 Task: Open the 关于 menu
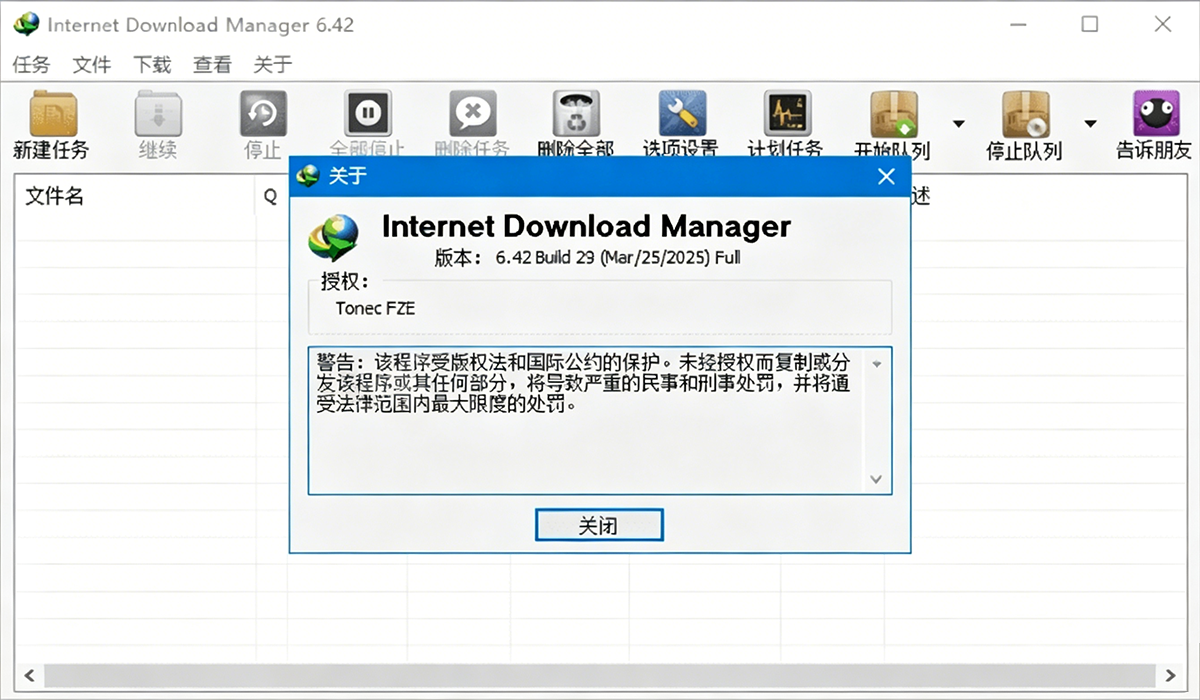click(x=273, y=65)
